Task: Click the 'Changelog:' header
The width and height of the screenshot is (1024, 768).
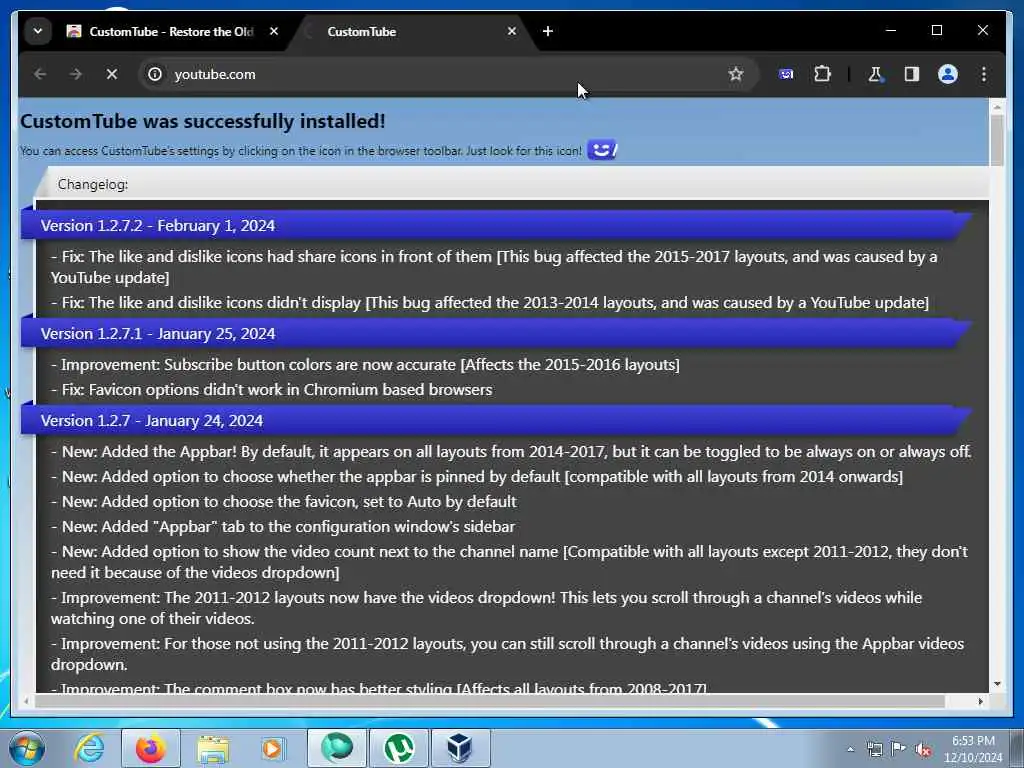Action: click(x=93, y=184)
